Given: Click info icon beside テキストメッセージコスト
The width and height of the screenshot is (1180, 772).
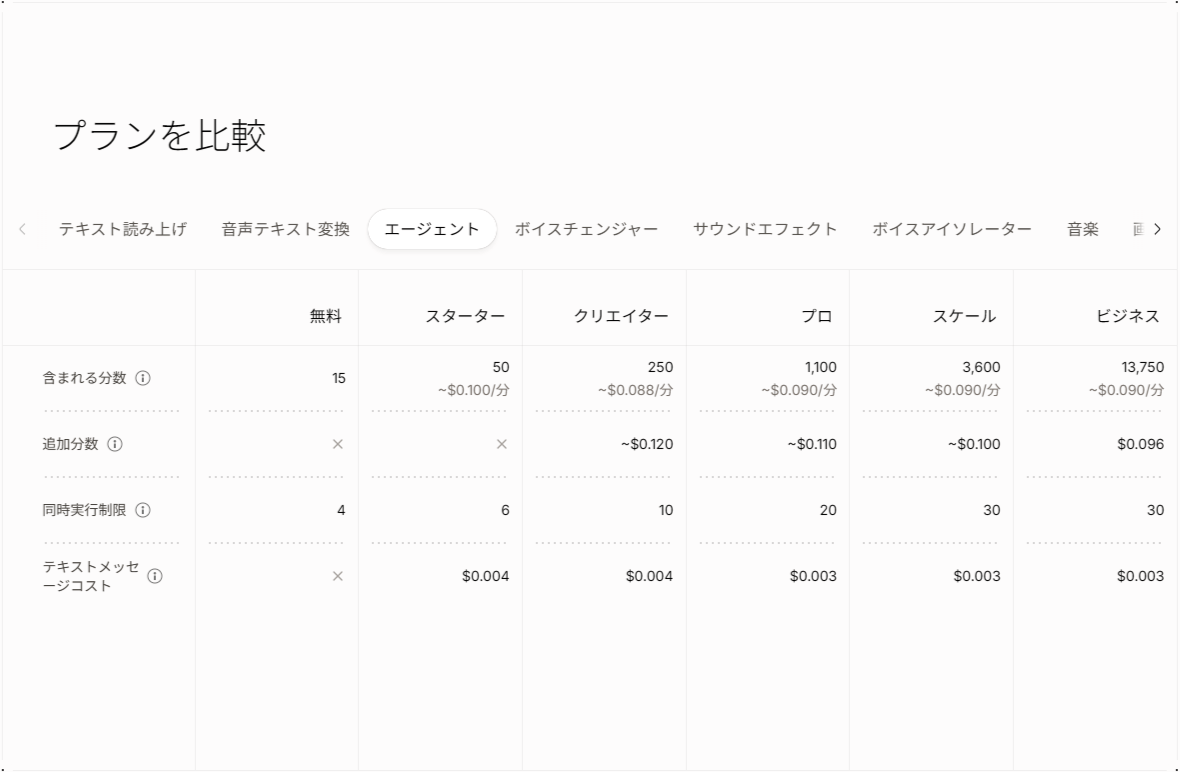Looking at the screenshot, I should click(155, 577).
